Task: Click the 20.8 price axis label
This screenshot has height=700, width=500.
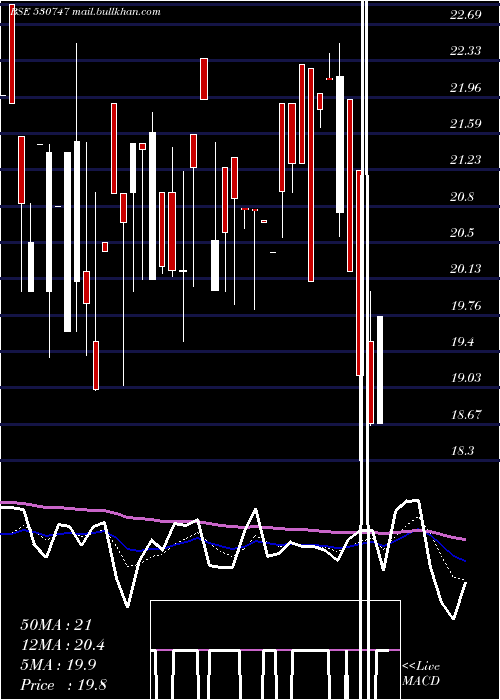Action: click(x=462, y=196)
